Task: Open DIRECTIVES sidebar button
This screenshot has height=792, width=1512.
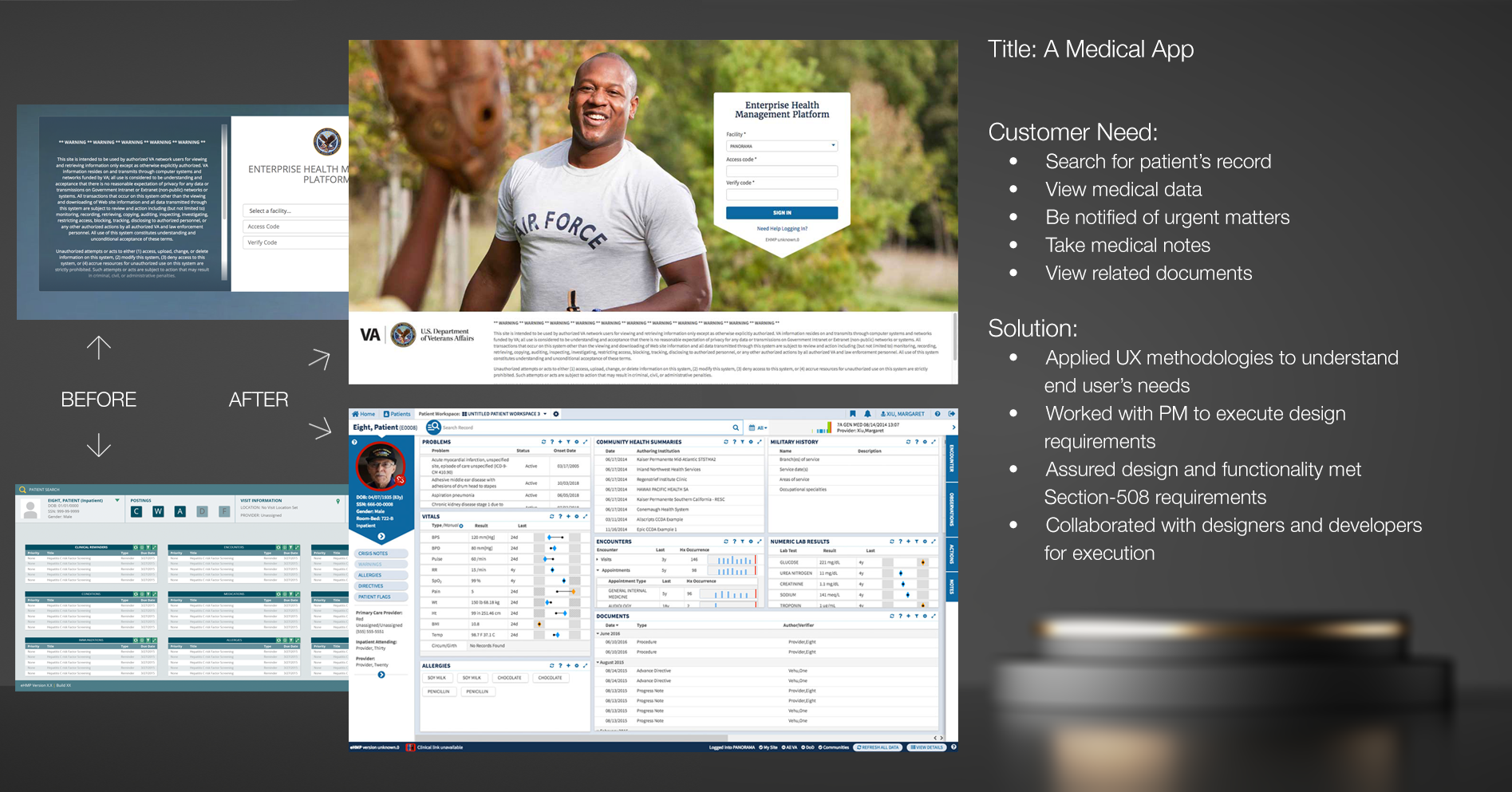Action: pos(381,586)
